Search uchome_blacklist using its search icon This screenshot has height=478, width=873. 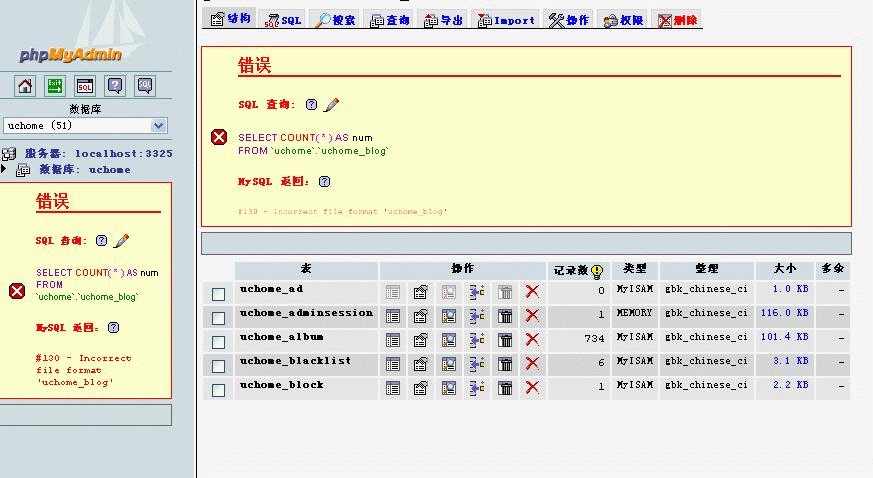(449, 364)
